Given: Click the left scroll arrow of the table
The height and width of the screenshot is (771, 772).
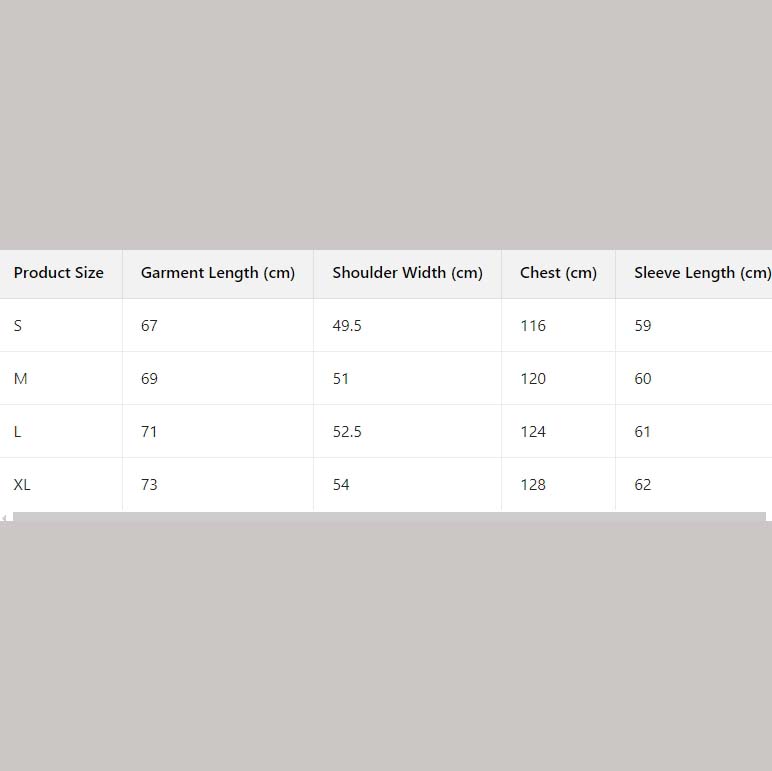Looking at the screenshot, I should 5,517.
